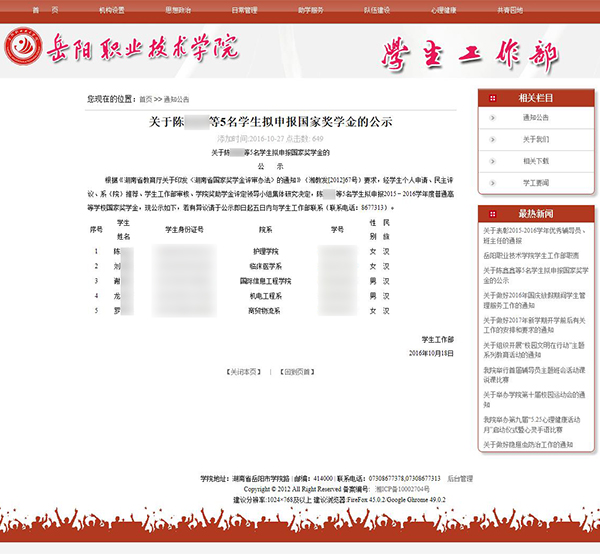
Task: Click the arrow icon beside 学工要闻 in sidebar
Action: pos(491,183)
